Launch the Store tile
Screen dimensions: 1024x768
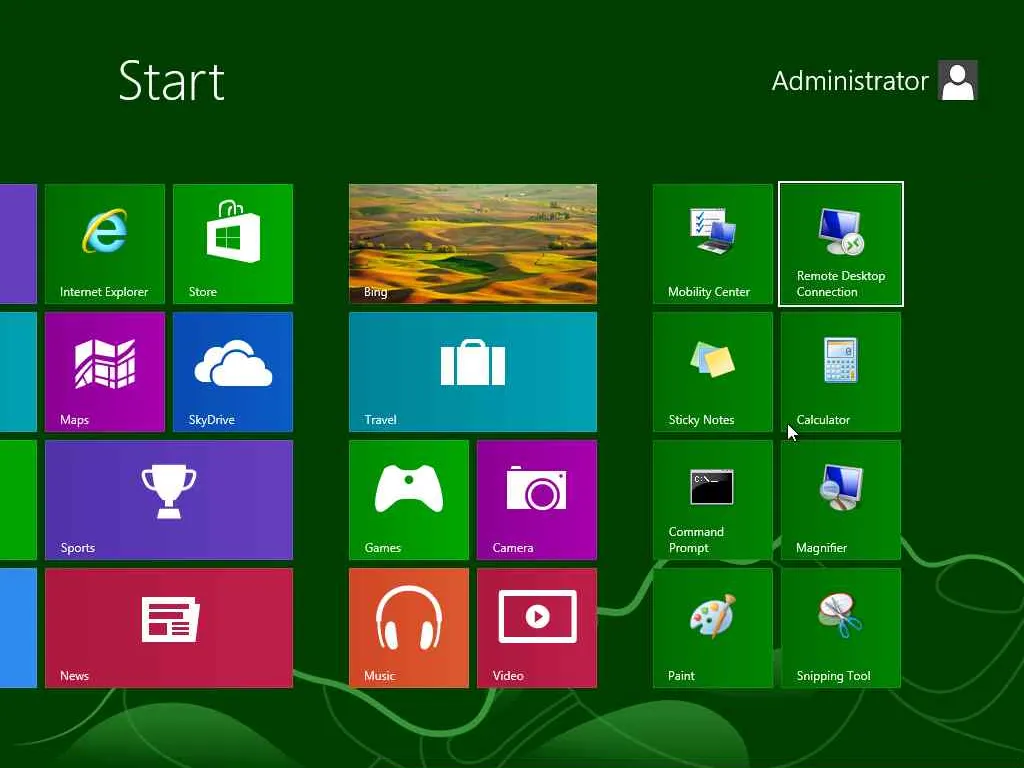(x=232, y=244)
